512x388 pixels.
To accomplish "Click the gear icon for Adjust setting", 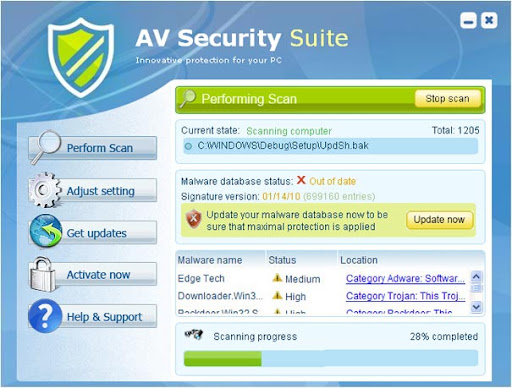I will (x=45, y=190).
